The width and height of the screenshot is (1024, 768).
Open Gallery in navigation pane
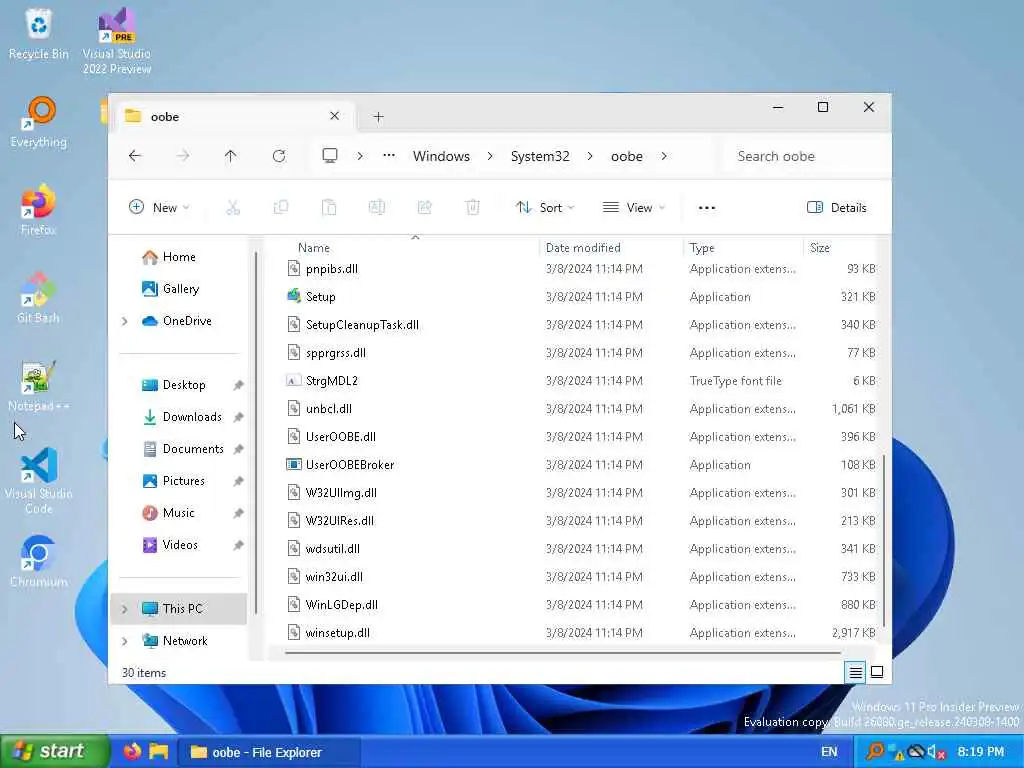point(170,289)
